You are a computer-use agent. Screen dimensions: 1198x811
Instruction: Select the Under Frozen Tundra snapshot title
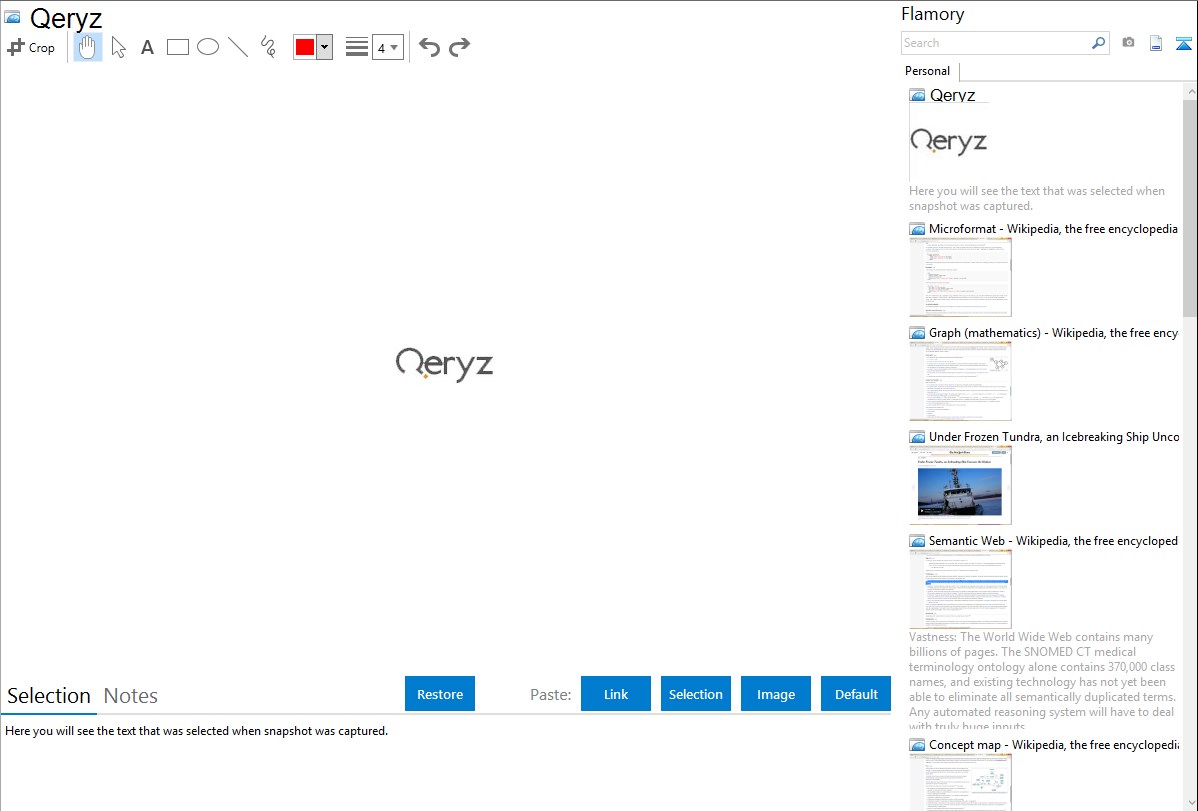(x=1054, y=436)
